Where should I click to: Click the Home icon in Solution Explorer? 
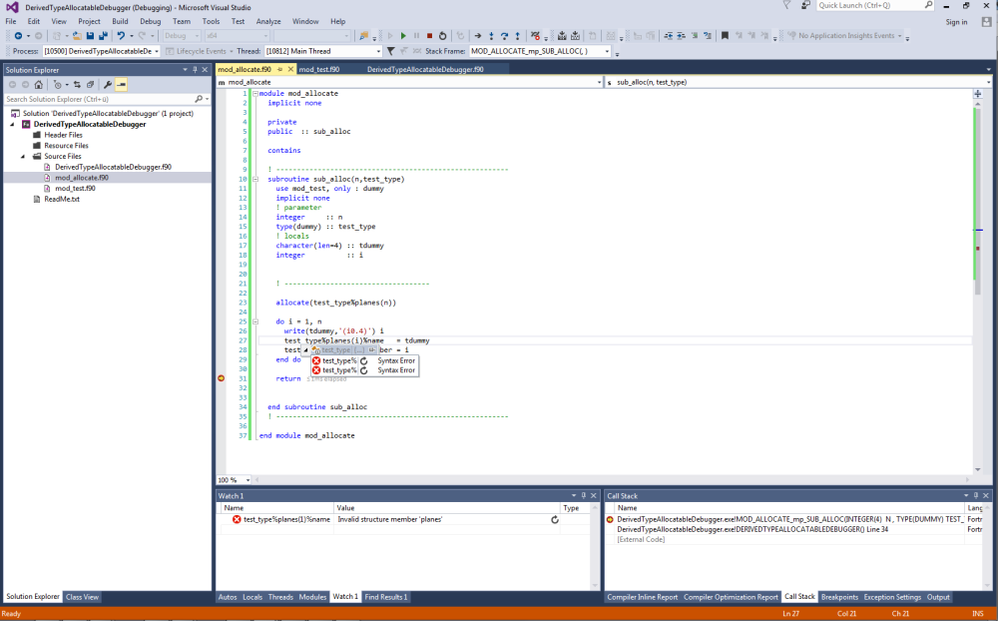39,85
